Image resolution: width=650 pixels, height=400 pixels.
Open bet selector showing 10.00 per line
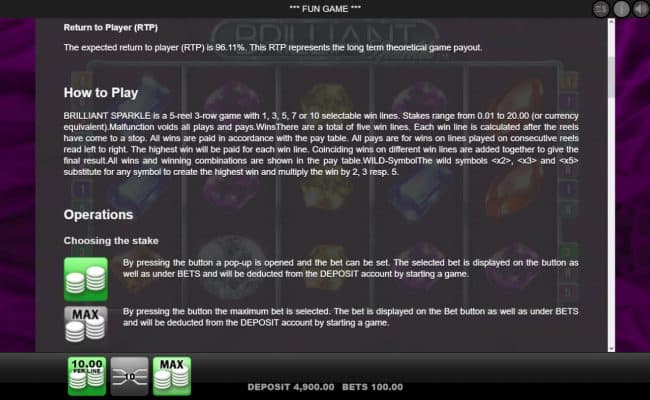click(x=87, y=376)
